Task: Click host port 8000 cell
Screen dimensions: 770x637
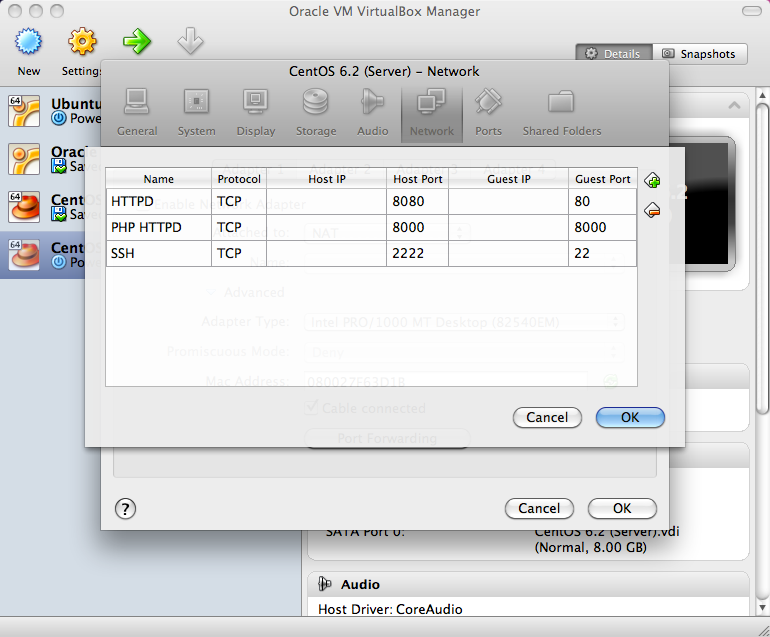Action: pos(417,227)
